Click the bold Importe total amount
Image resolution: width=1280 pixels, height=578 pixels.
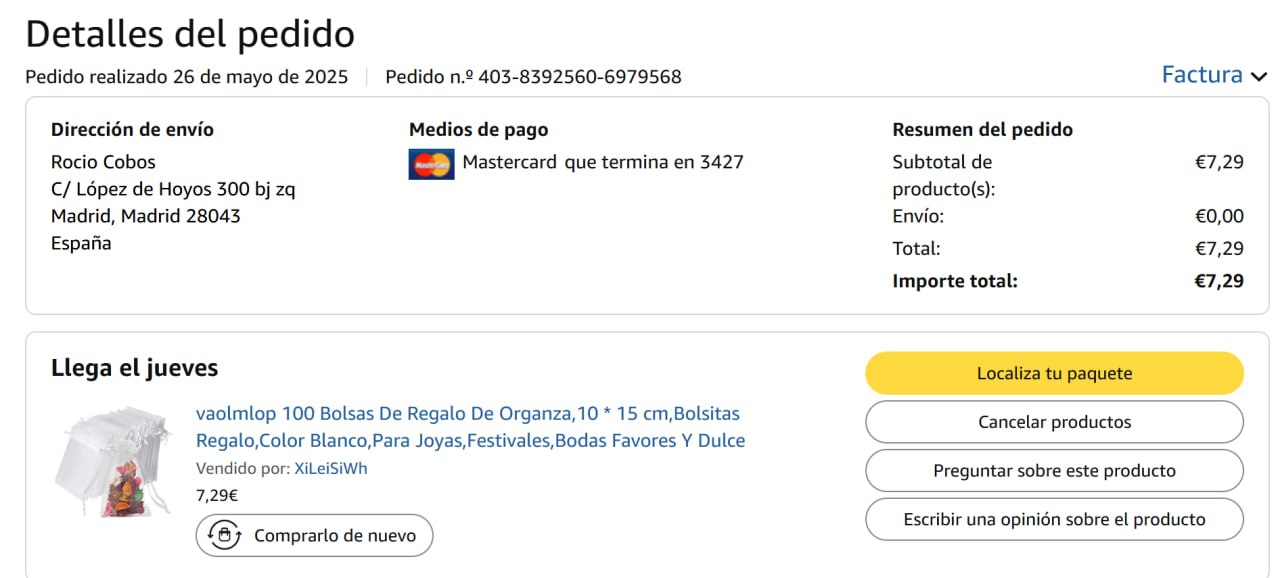1219,281
